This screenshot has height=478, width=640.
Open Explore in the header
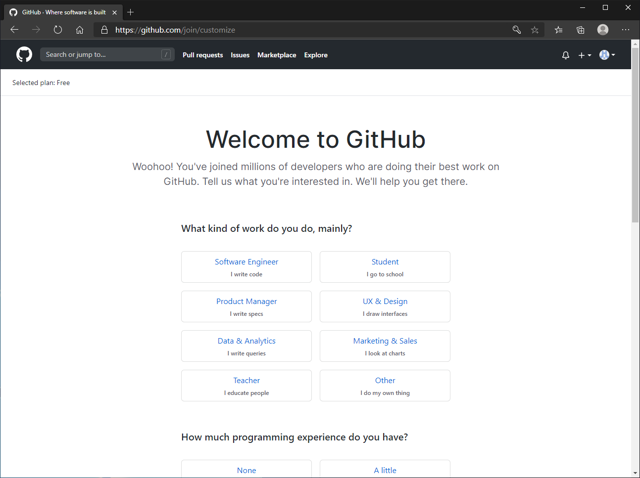[316, 55]
